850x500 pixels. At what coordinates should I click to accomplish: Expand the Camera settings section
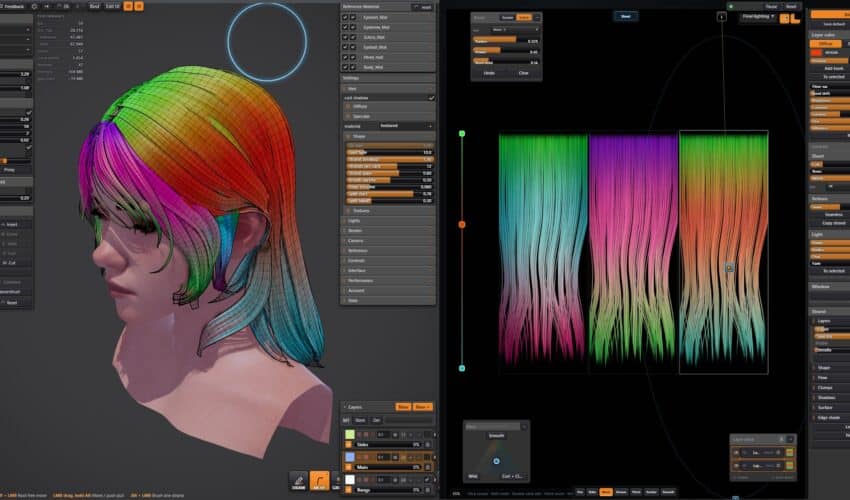(x=388, y=241)
